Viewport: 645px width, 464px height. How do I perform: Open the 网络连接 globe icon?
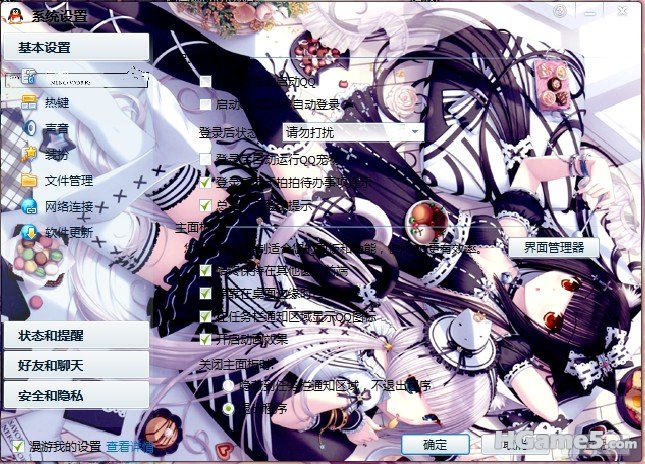coord(29,206)
